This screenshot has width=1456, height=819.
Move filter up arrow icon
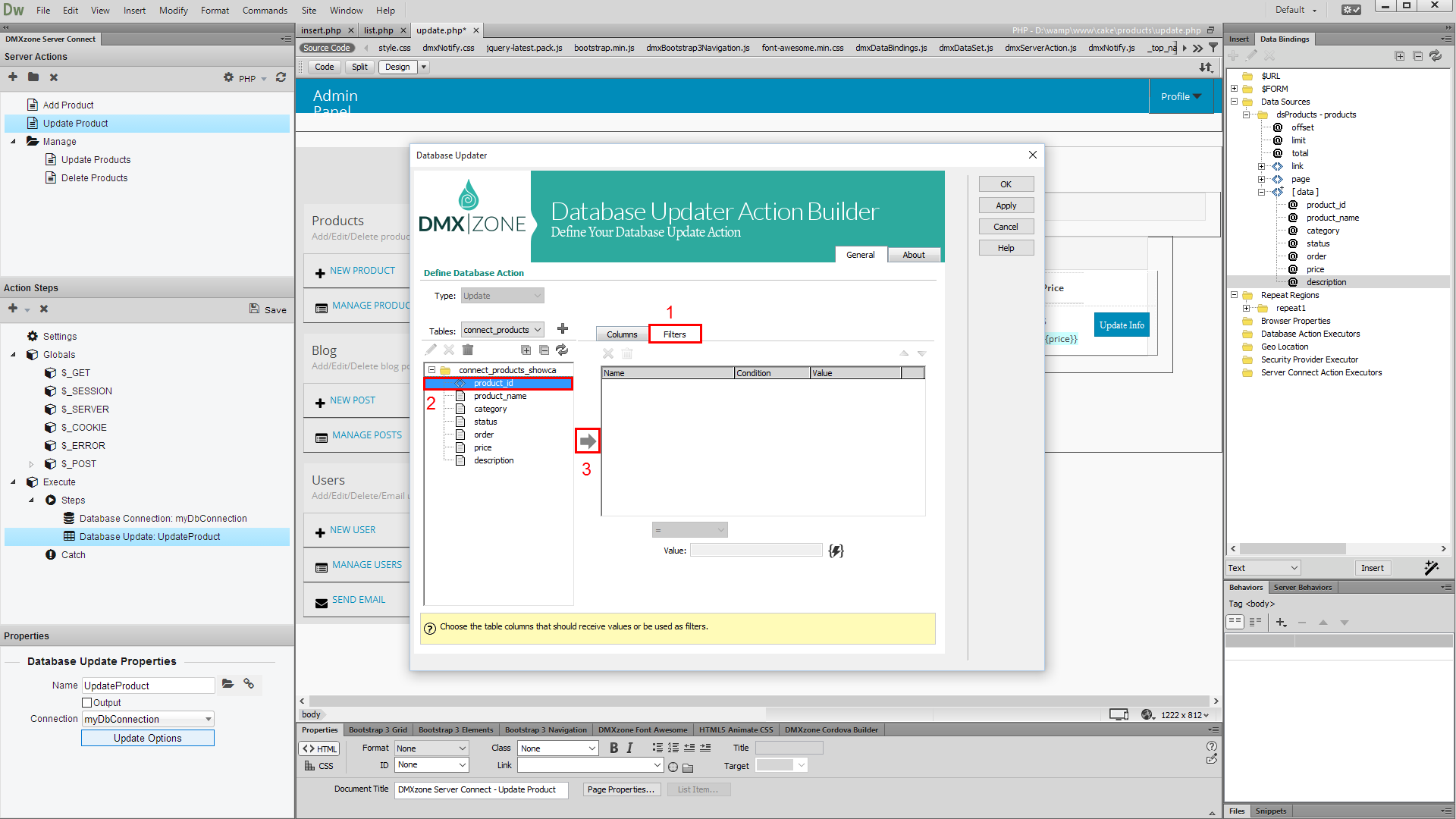pyautogui.click(x=904, y=353)
